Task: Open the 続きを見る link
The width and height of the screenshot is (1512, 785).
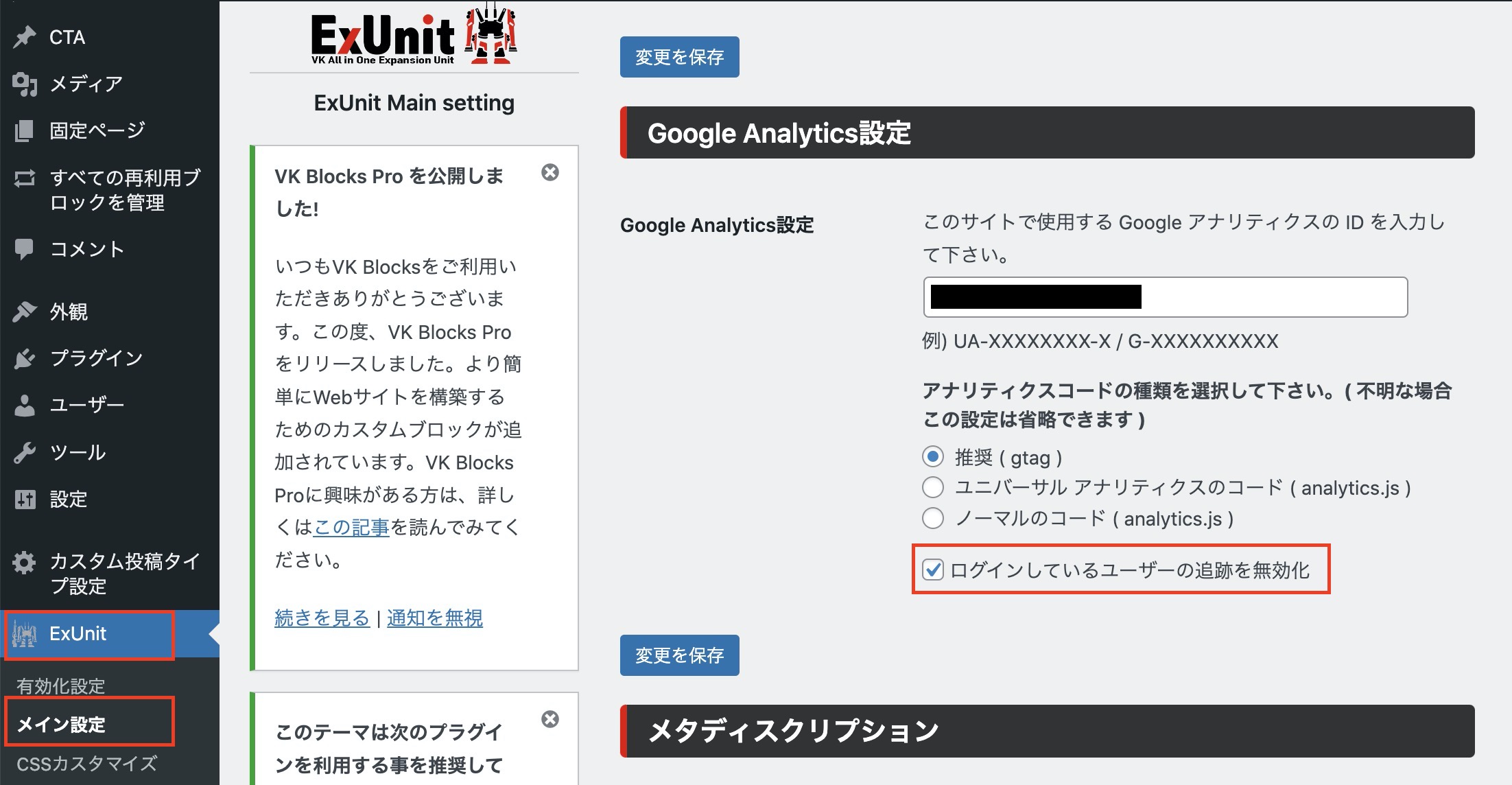Action: (x=322, y=617)
